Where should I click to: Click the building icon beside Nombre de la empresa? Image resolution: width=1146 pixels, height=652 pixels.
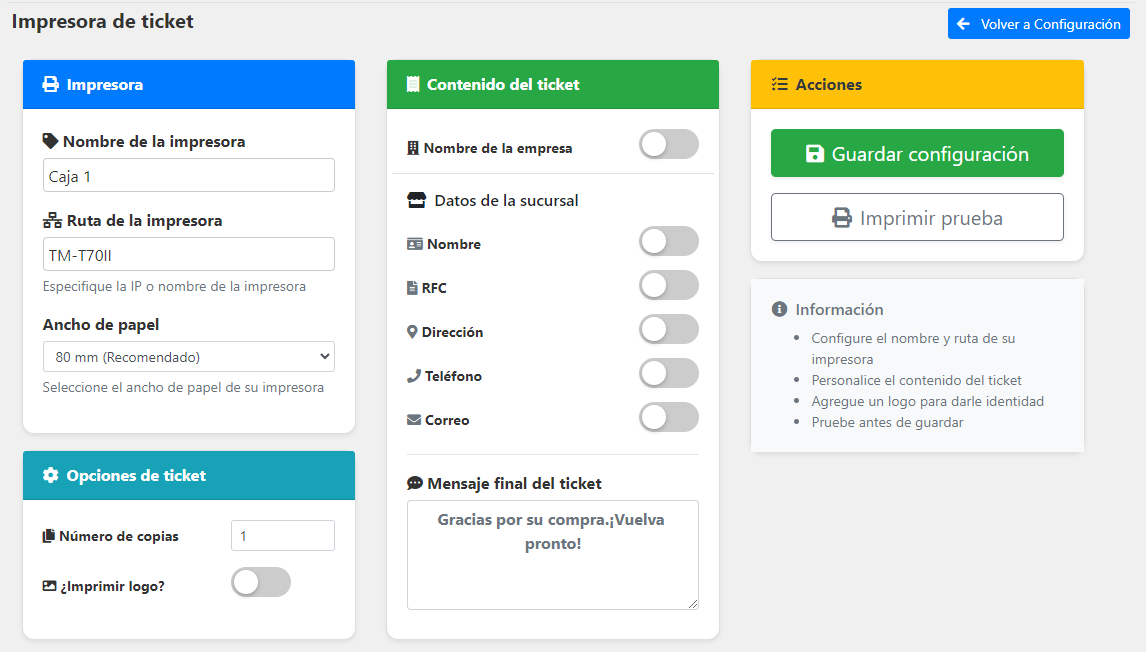pos(414,147)
